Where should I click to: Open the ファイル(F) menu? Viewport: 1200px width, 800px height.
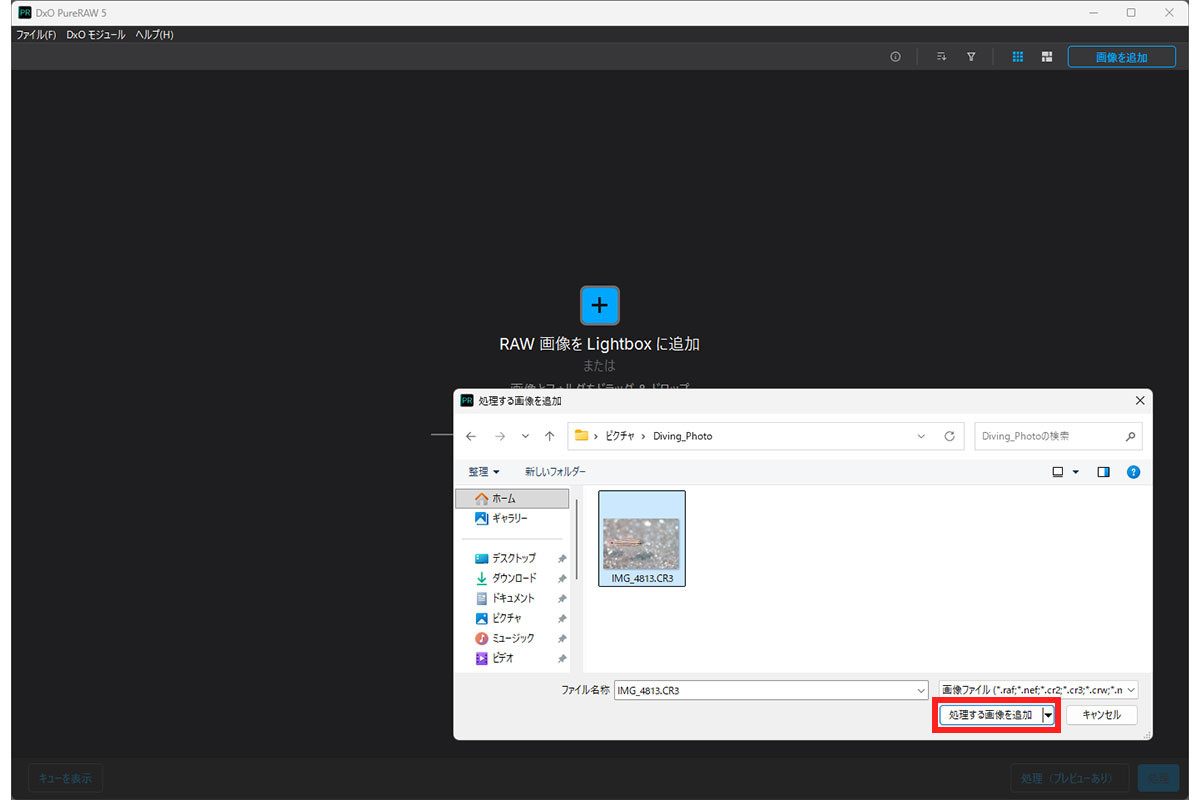coord(36,35)
